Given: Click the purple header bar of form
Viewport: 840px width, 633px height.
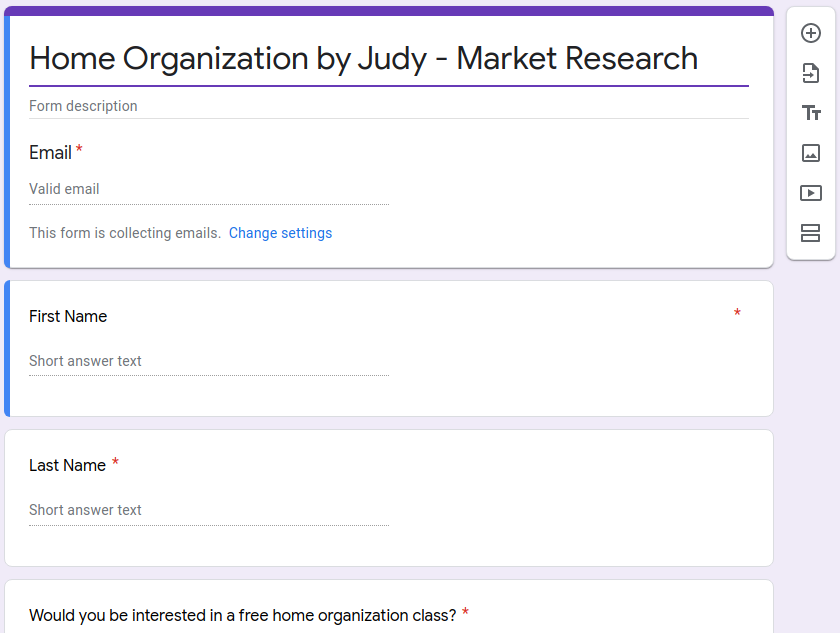Looking at the screenshot, I should tap(389, 11).
